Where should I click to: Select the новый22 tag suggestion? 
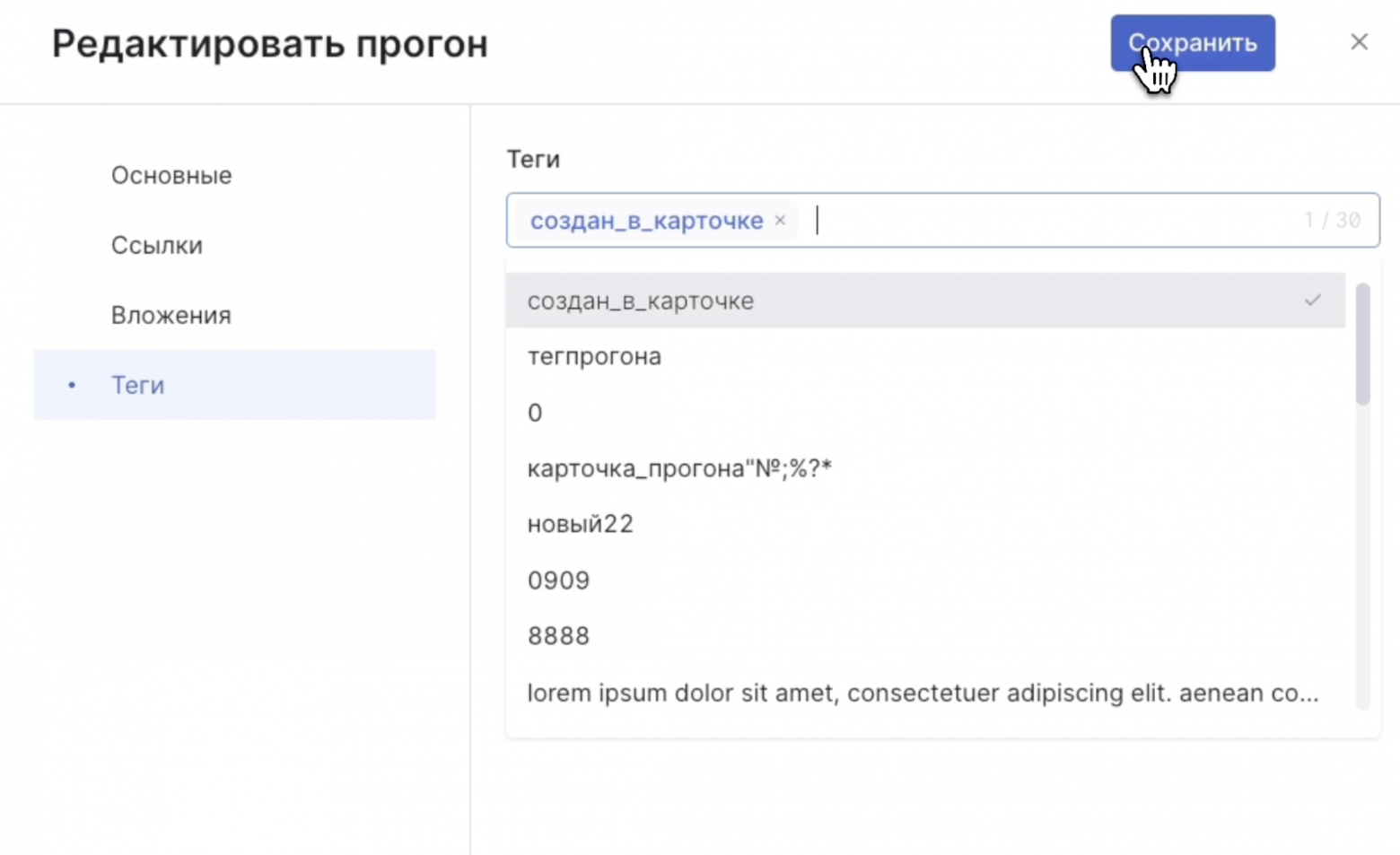[x=581, y=524]
